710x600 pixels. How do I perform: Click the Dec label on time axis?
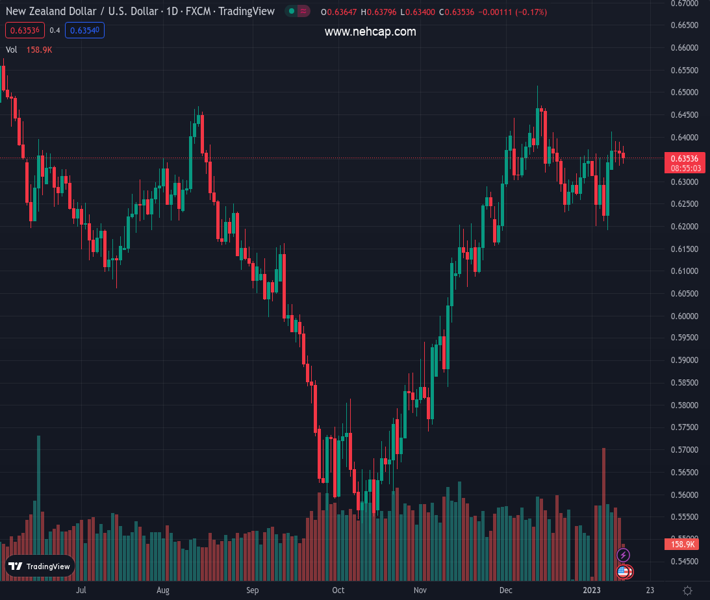(505, 590)
